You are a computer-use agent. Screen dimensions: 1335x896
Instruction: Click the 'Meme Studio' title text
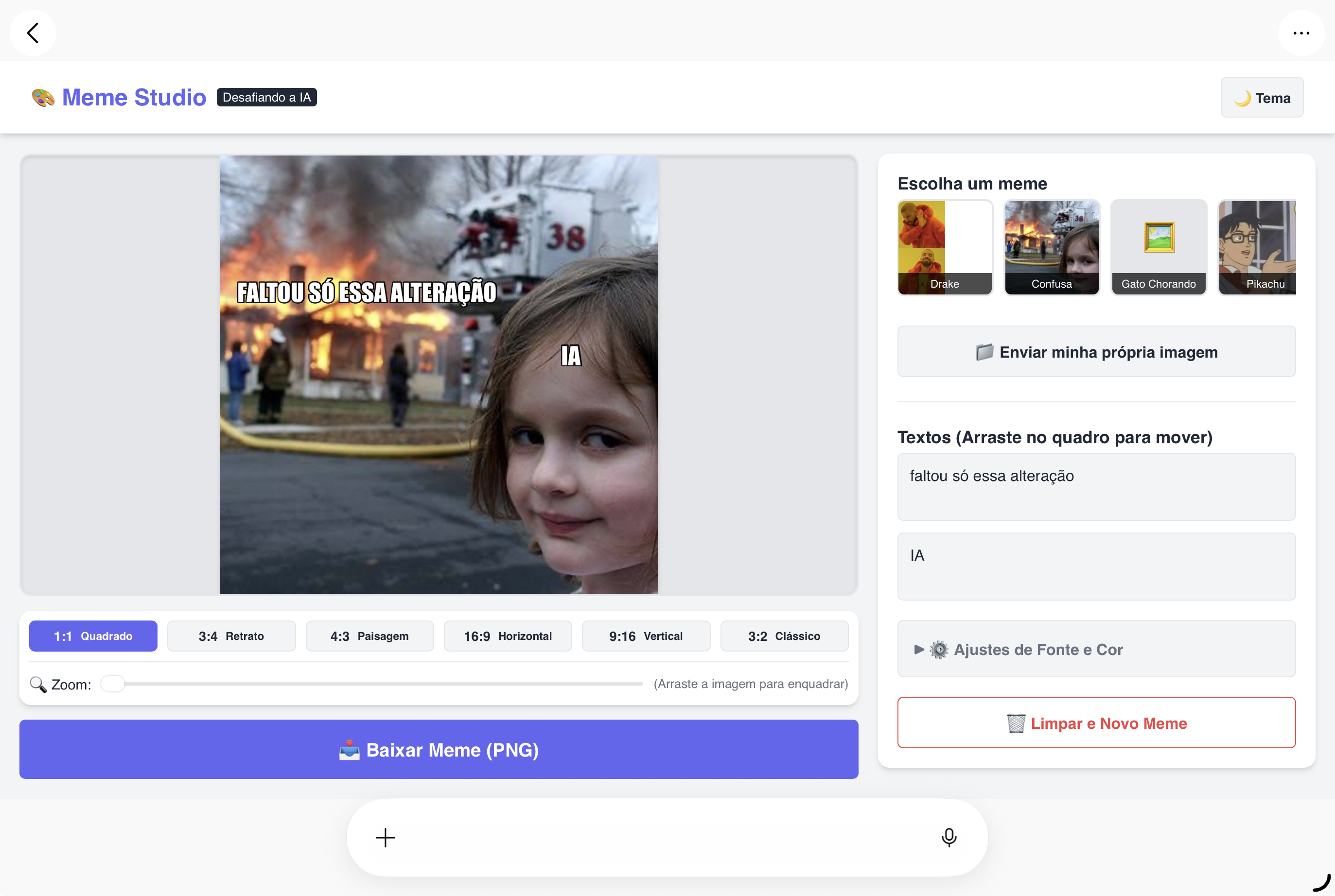[x=134, y=98]
